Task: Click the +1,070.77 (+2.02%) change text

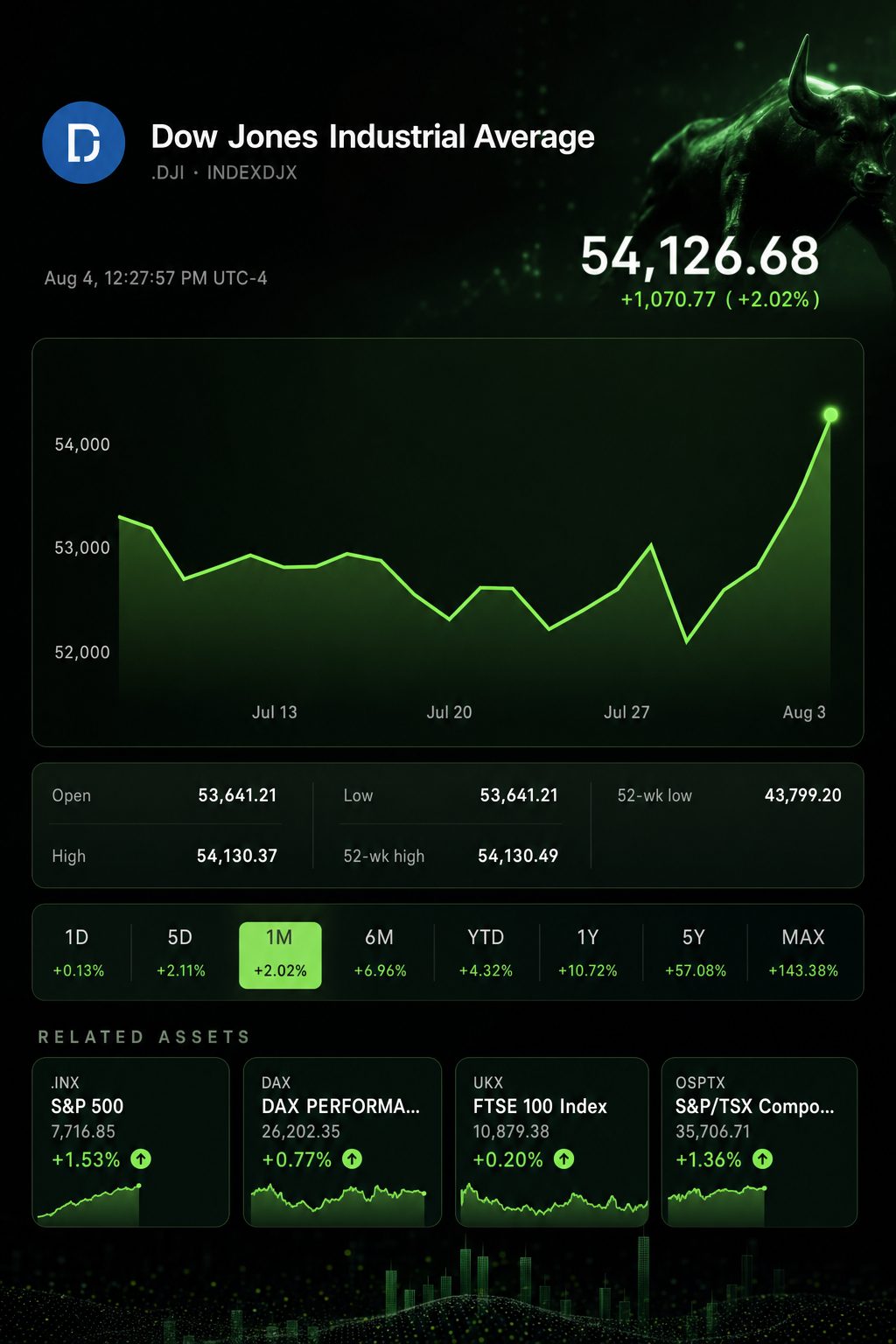Action: pyautogui.click(x=720, y=300)
